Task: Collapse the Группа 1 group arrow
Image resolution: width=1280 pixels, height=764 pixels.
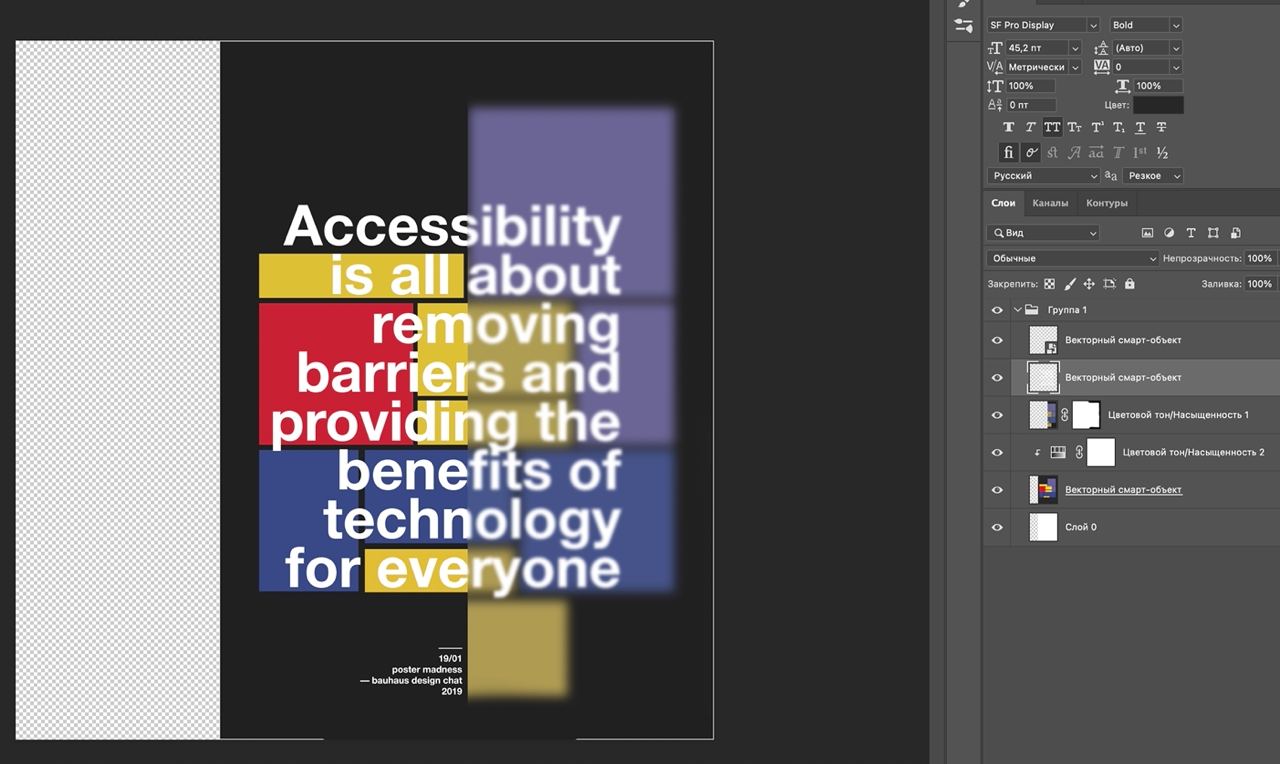Action: [1018, 310]
